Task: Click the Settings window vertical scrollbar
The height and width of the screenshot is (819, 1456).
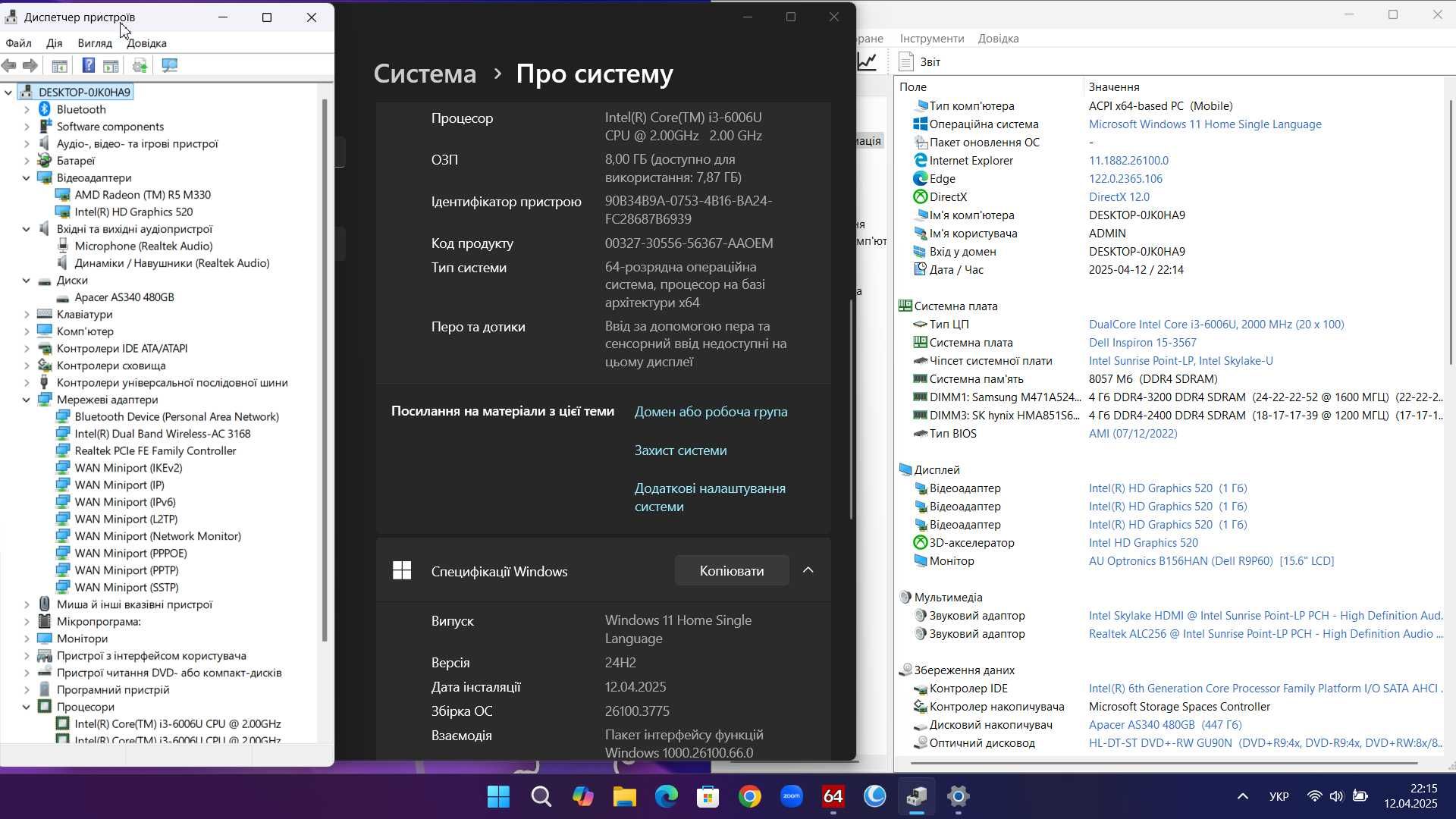Action: pos(851,409)
